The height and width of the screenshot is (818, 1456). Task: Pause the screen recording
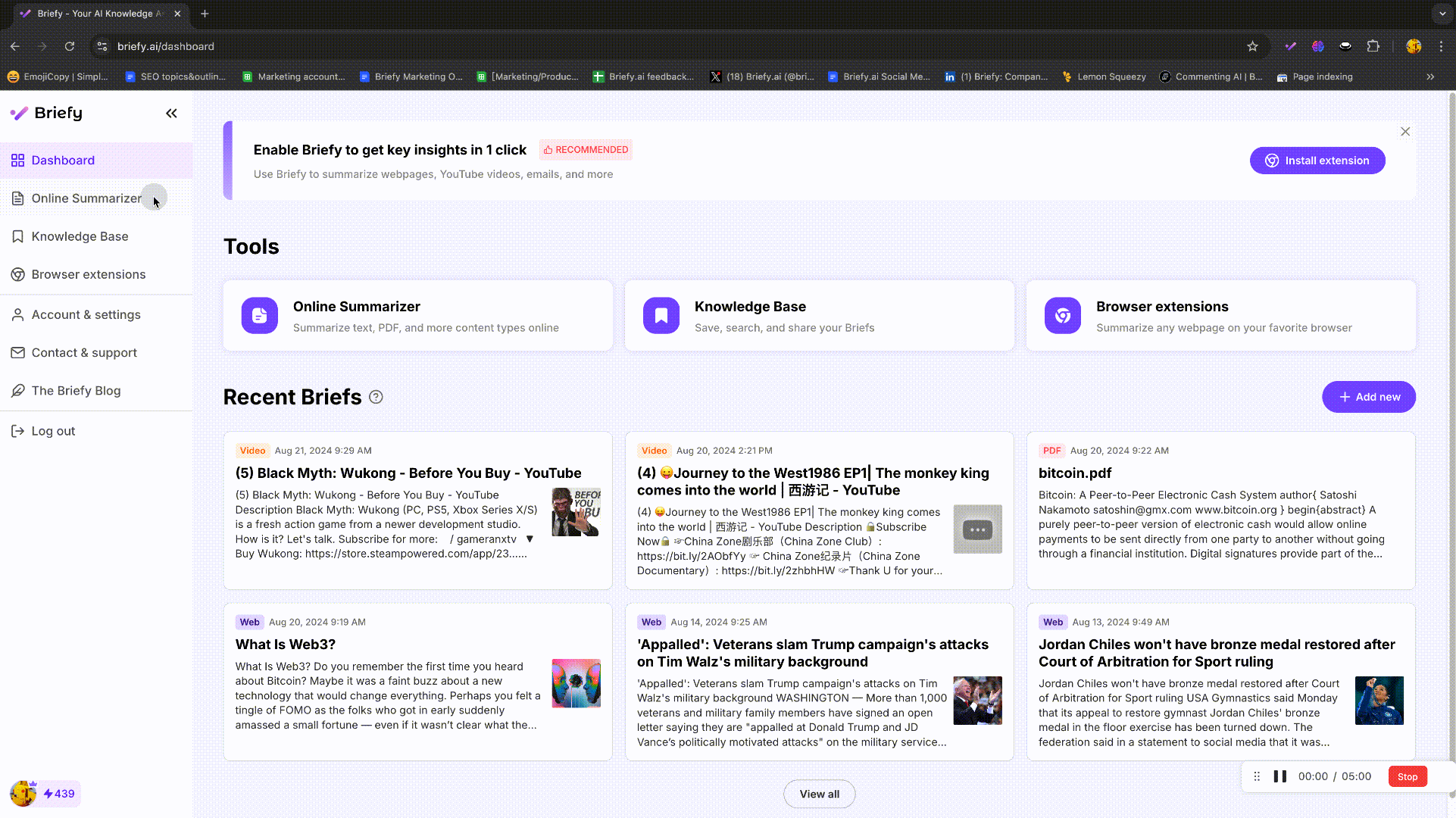(x=1279, y=776)
